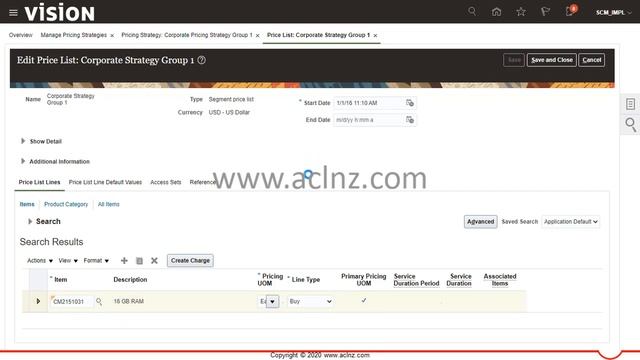The image size is (640, 360).
Task: Duplicate selected line with copy icon
Action: click(139, 260)
